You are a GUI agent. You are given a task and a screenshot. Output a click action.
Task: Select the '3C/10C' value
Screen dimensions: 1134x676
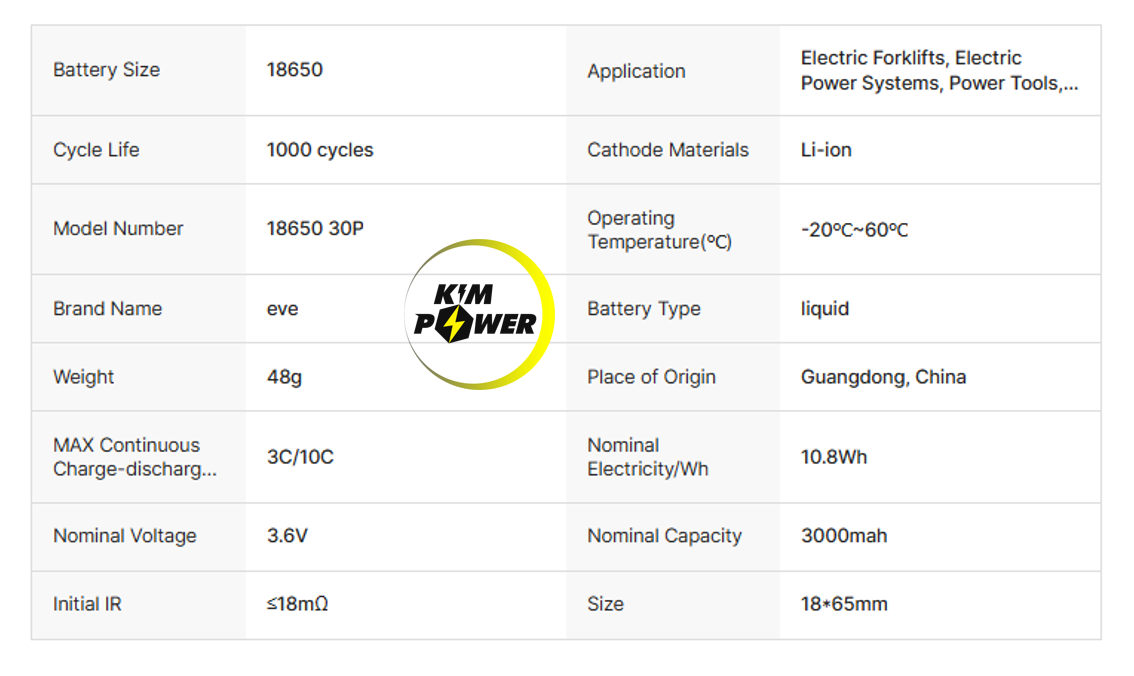click(x=300, y=457)
